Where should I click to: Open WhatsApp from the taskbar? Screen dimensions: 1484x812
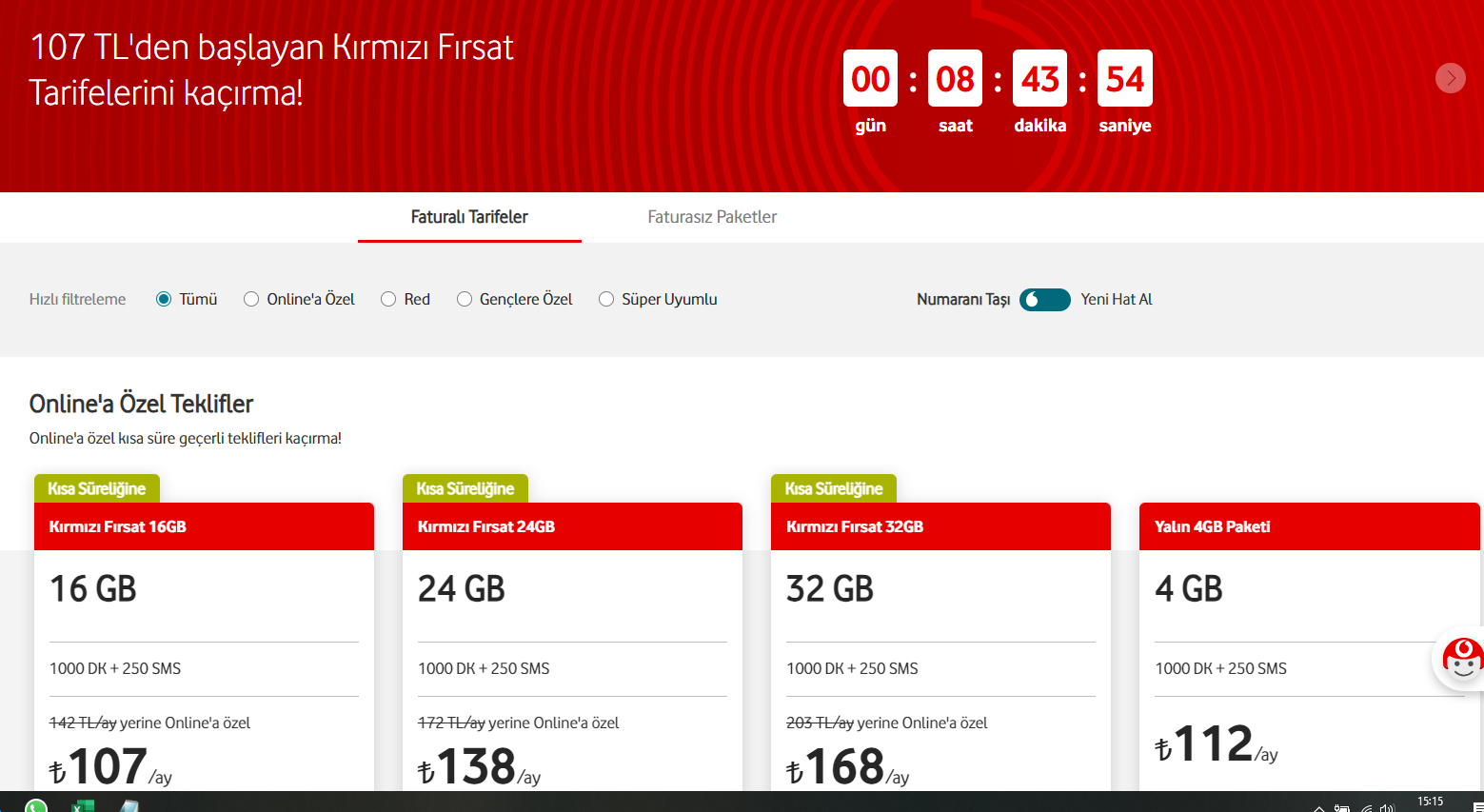click(36, 805)
